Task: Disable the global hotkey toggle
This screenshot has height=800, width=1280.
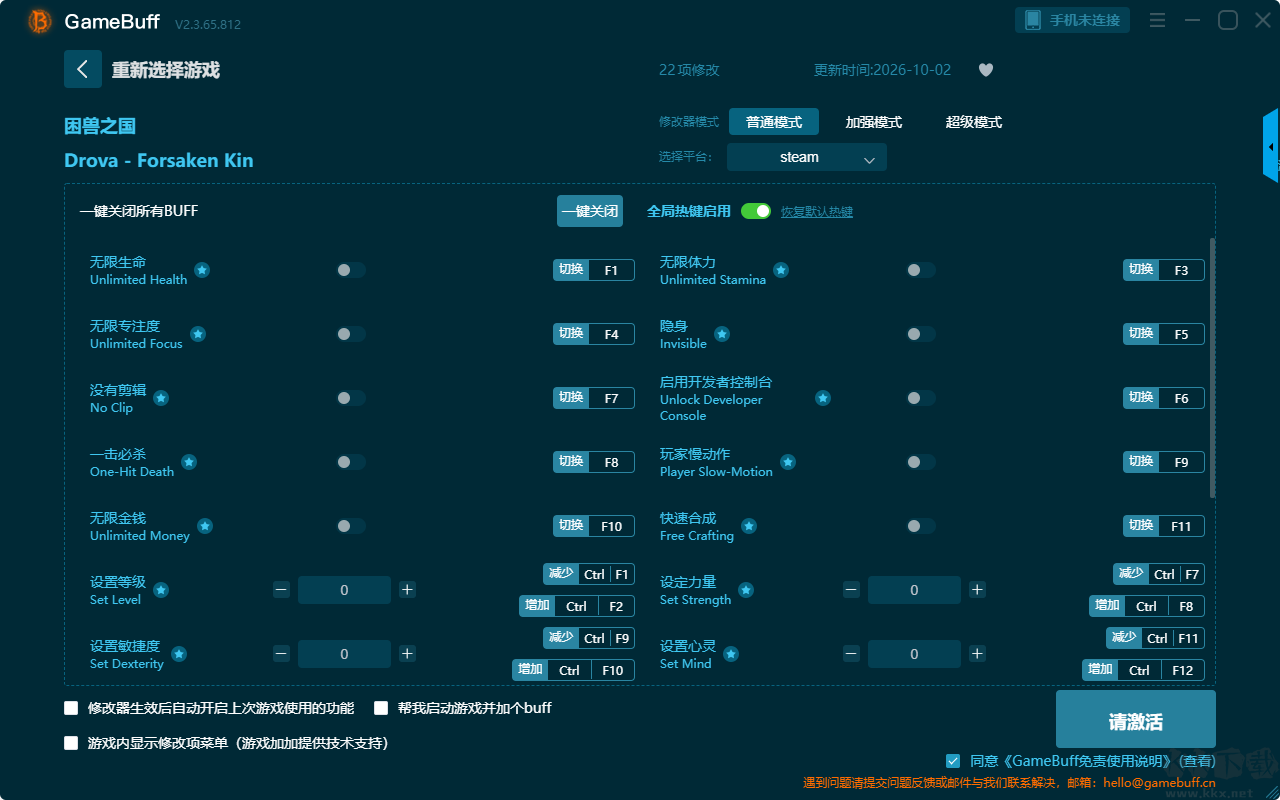Action: (x=756, y=211)
